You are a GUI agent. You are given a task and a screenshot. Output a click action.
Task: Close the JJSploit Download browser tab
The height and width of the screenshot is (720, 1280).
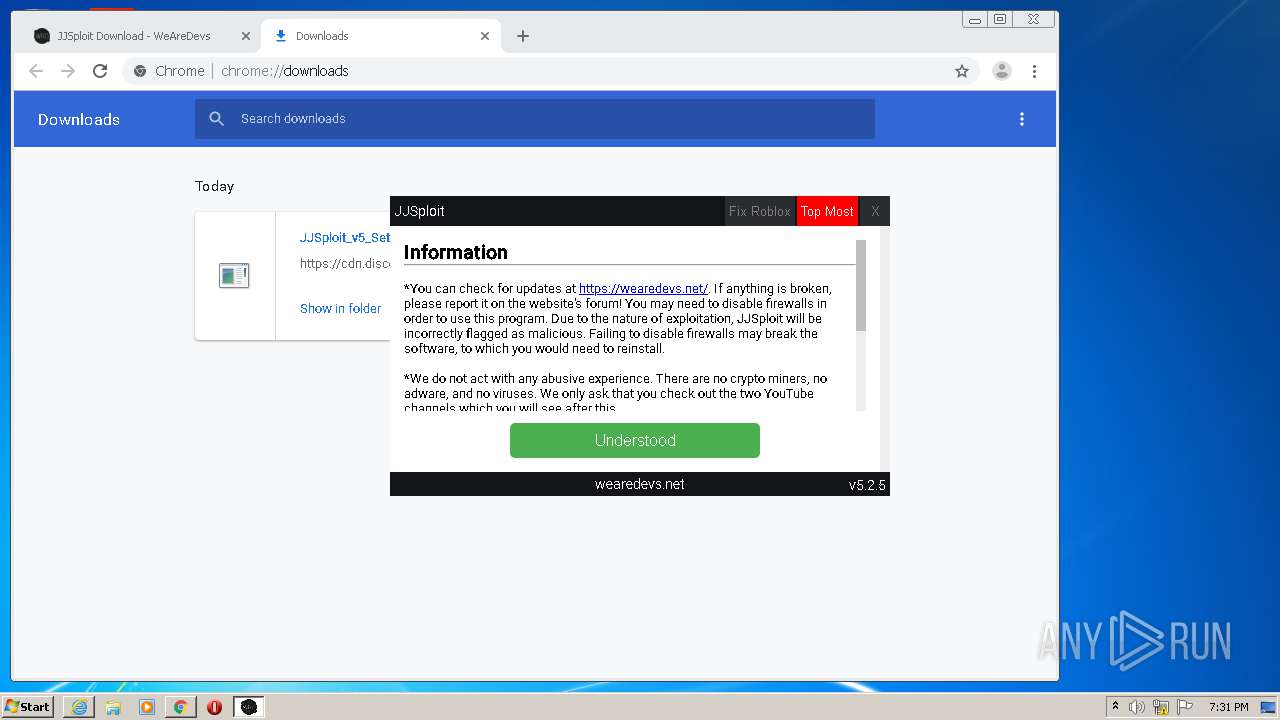click(246, 36)
